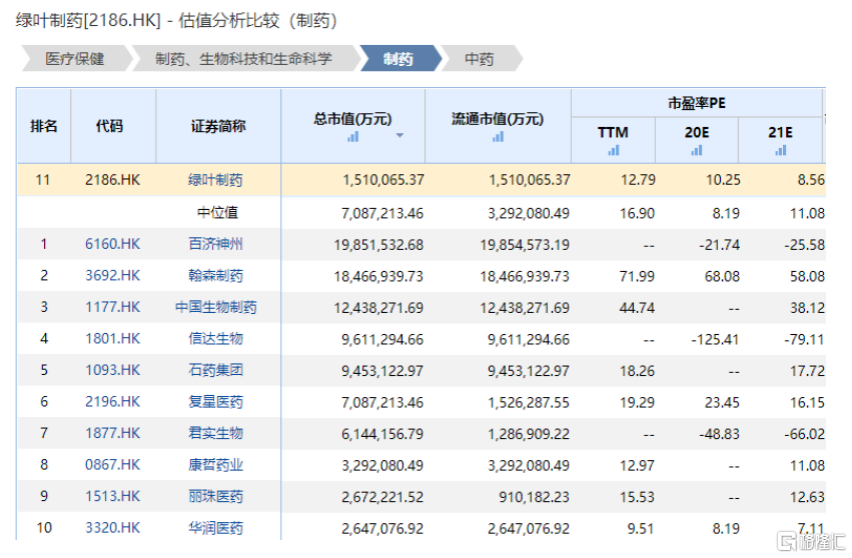Open the 中药 tab
852x558 pixels.
point(479,59)
